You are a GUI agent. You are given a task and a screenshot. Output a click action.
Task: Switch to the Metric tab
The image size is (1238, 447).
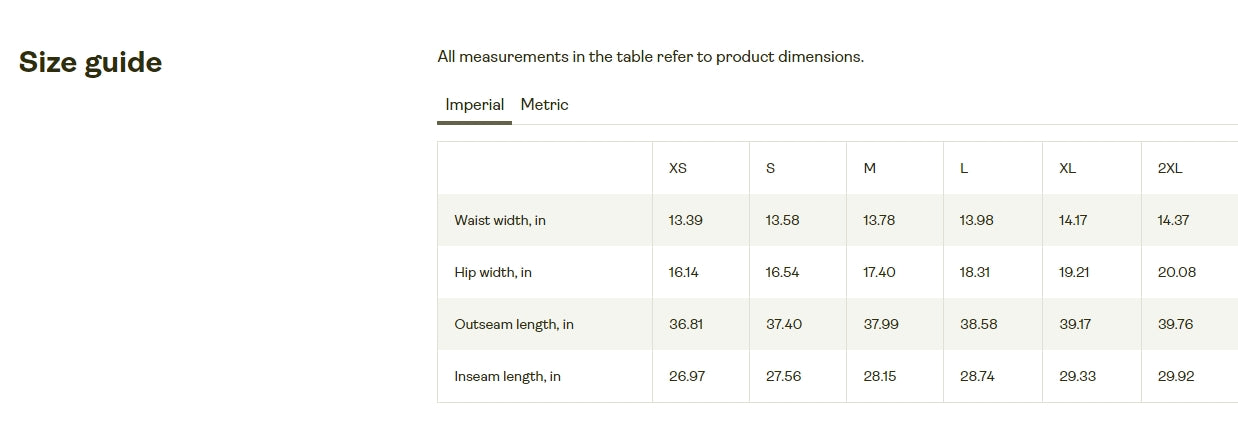click(544, 105)
